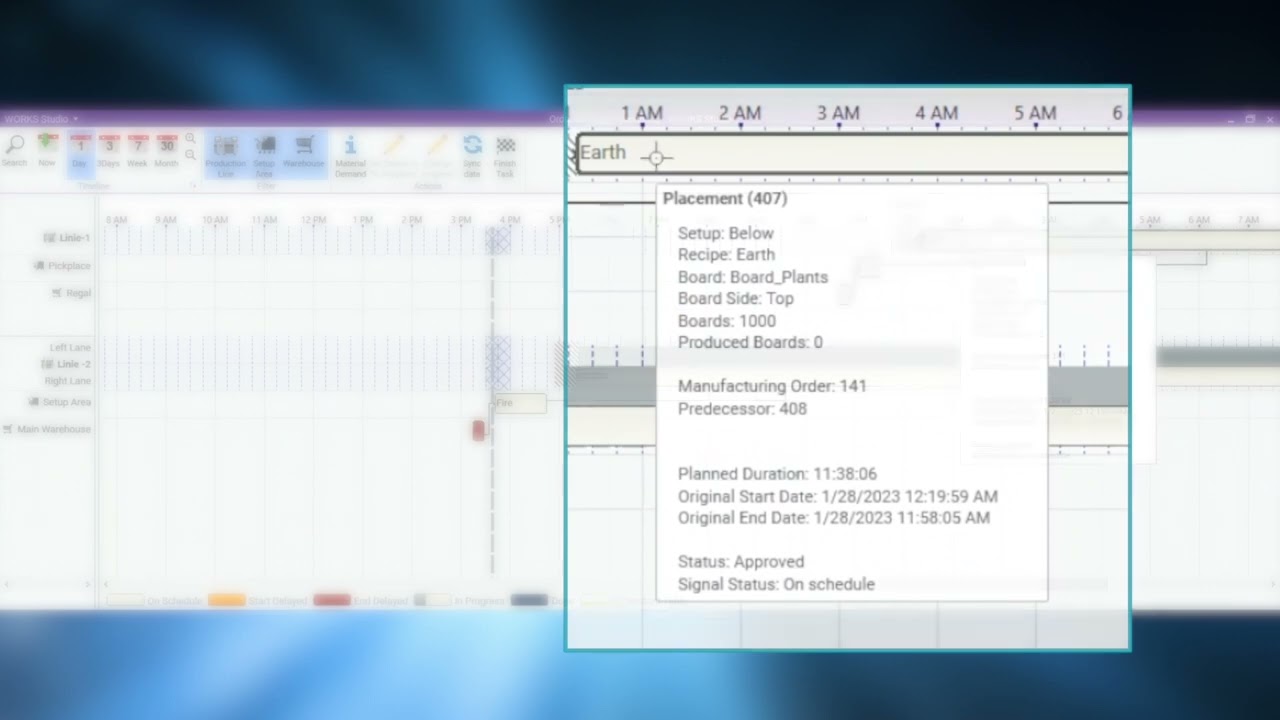Select the Setup Area row label

click(x=67, y=402)
